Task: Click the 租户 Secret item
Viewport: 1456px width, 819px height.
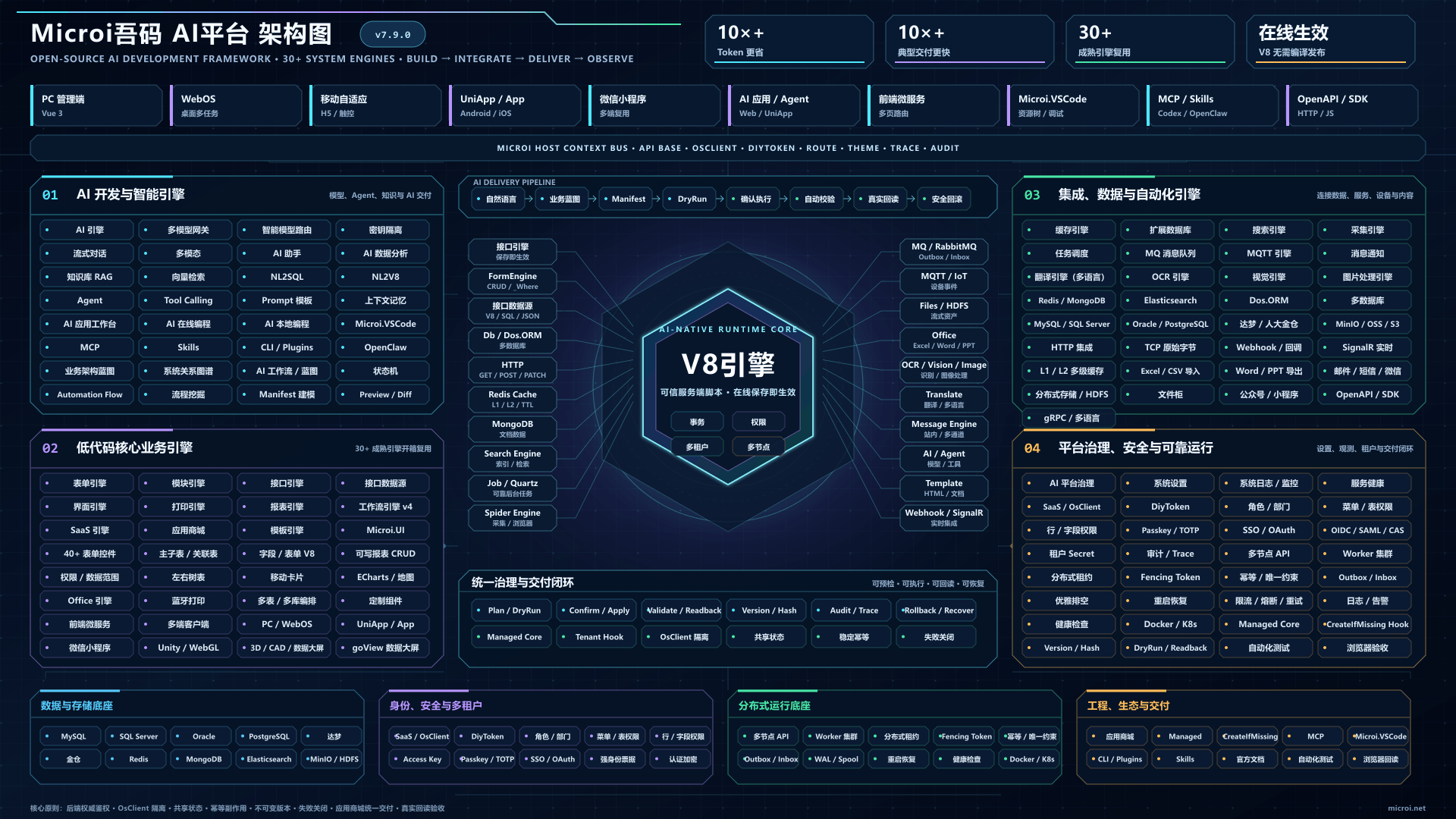Action: 1068,554
